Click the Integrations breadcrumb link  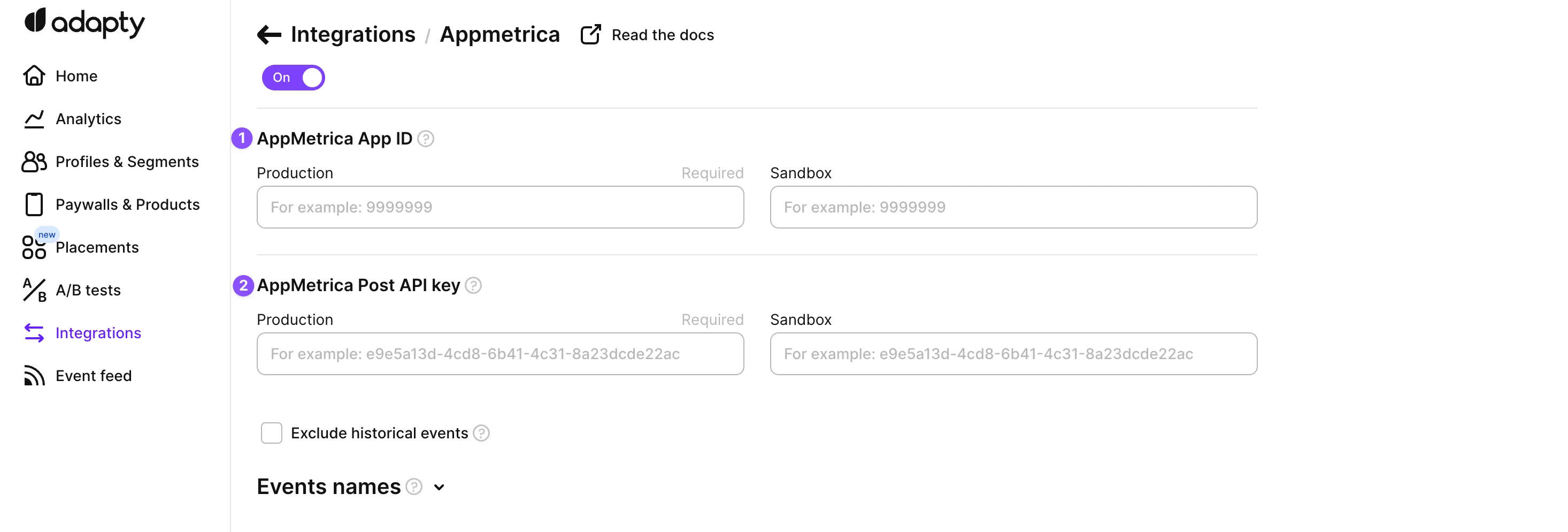point(353,35)
